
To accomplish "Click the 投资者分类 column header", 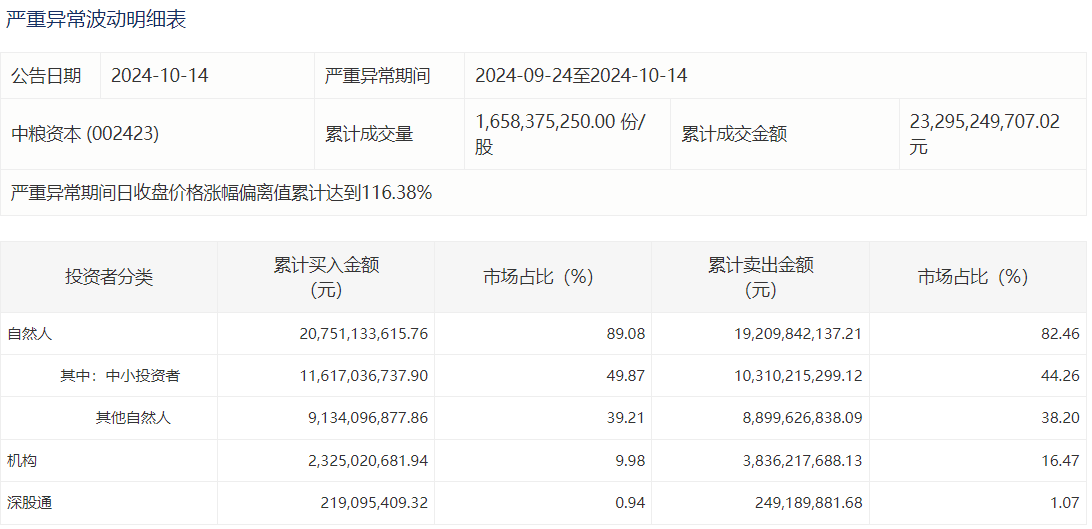I will (x=109, y=277).
